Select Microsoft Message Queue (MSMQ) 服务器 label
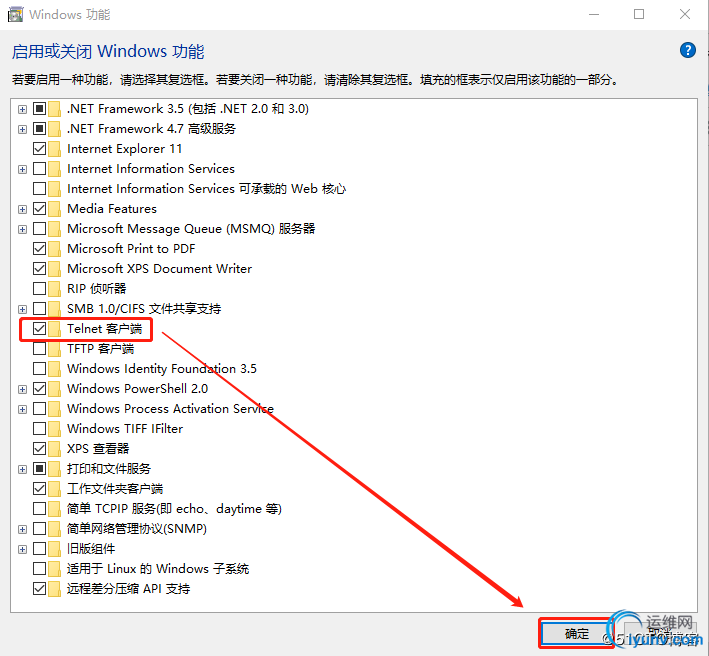Screen dimensions: 709x656 [x=191, y=228]
